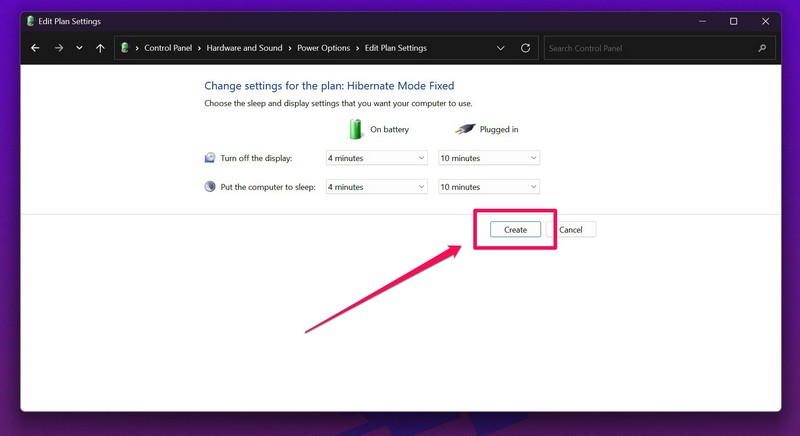Screen dimensions: 800x436
Task: Focus the Search Control Panel field
Action: (x=648, y=48)
